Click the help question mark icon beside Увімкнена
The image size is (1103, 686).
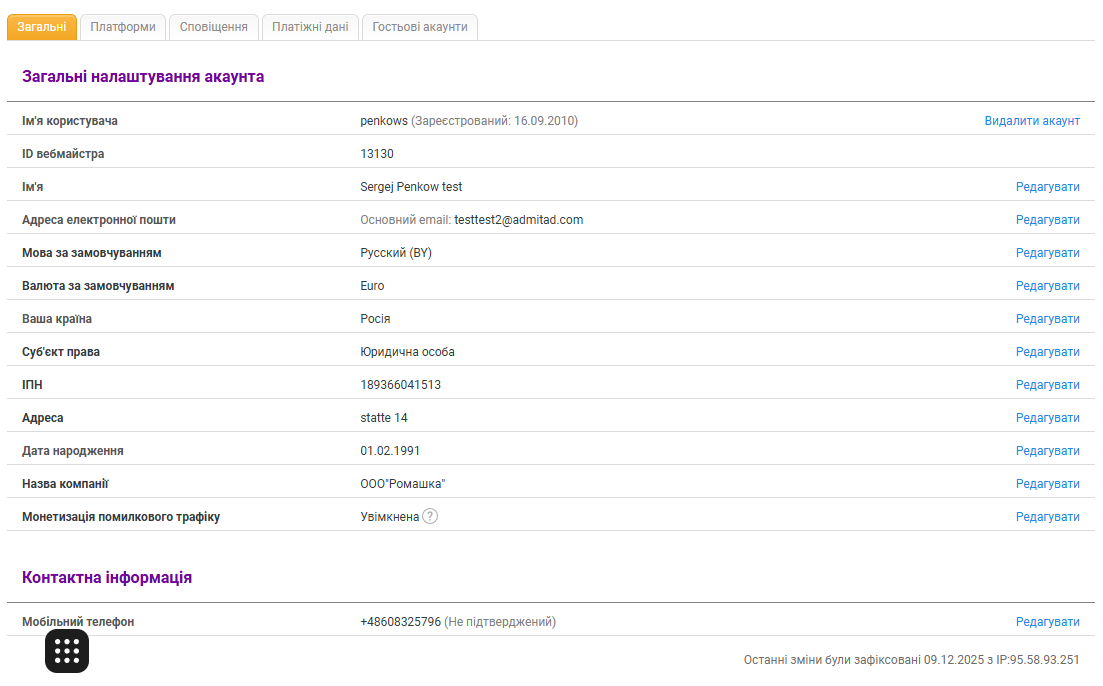[x=430, y=516]
